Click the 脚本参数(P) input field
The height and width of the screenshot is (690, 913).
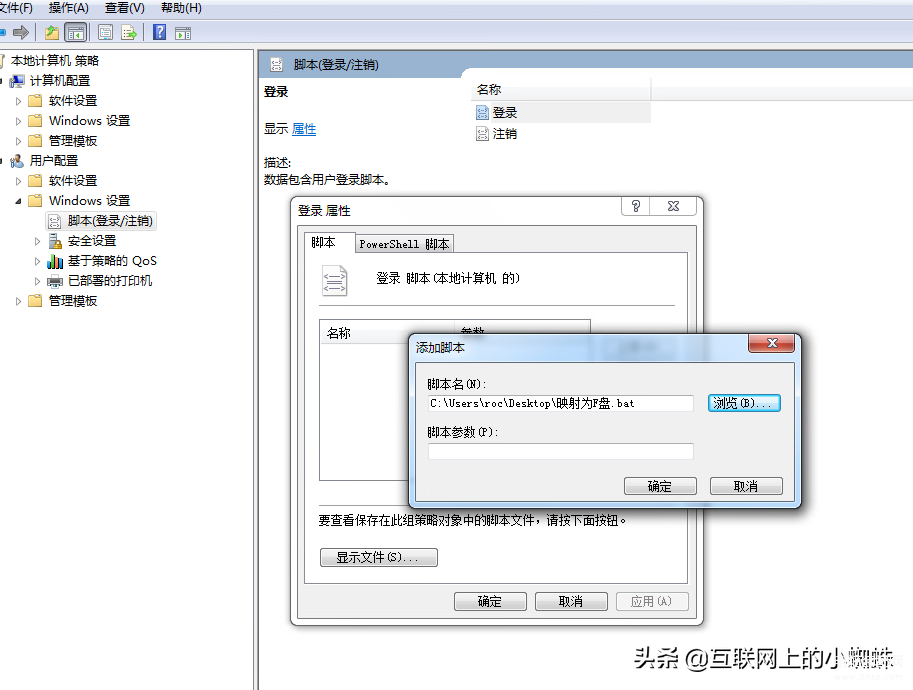pos(560,451)
